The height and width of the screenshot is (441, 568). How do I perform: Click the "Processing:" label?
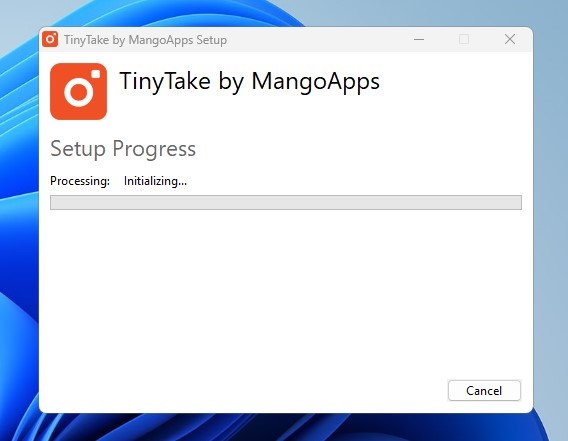(x=80, y=181)
